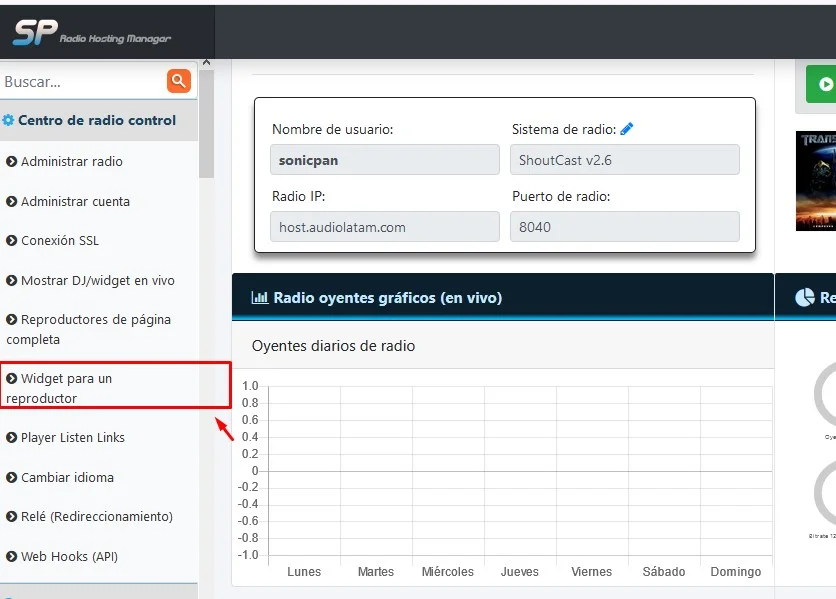Open Reproductores de página completa
This screenshot has height=599, width=836.
pyautogui.click(x=89, y=329)
